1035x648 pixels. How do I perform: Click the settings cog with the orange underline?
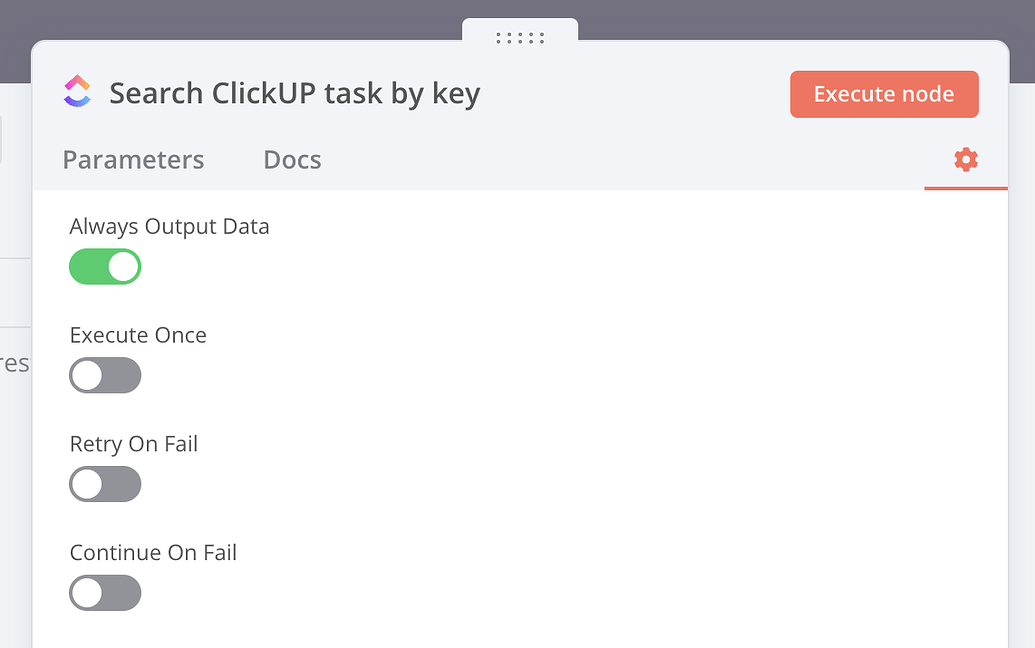[965, 159]
